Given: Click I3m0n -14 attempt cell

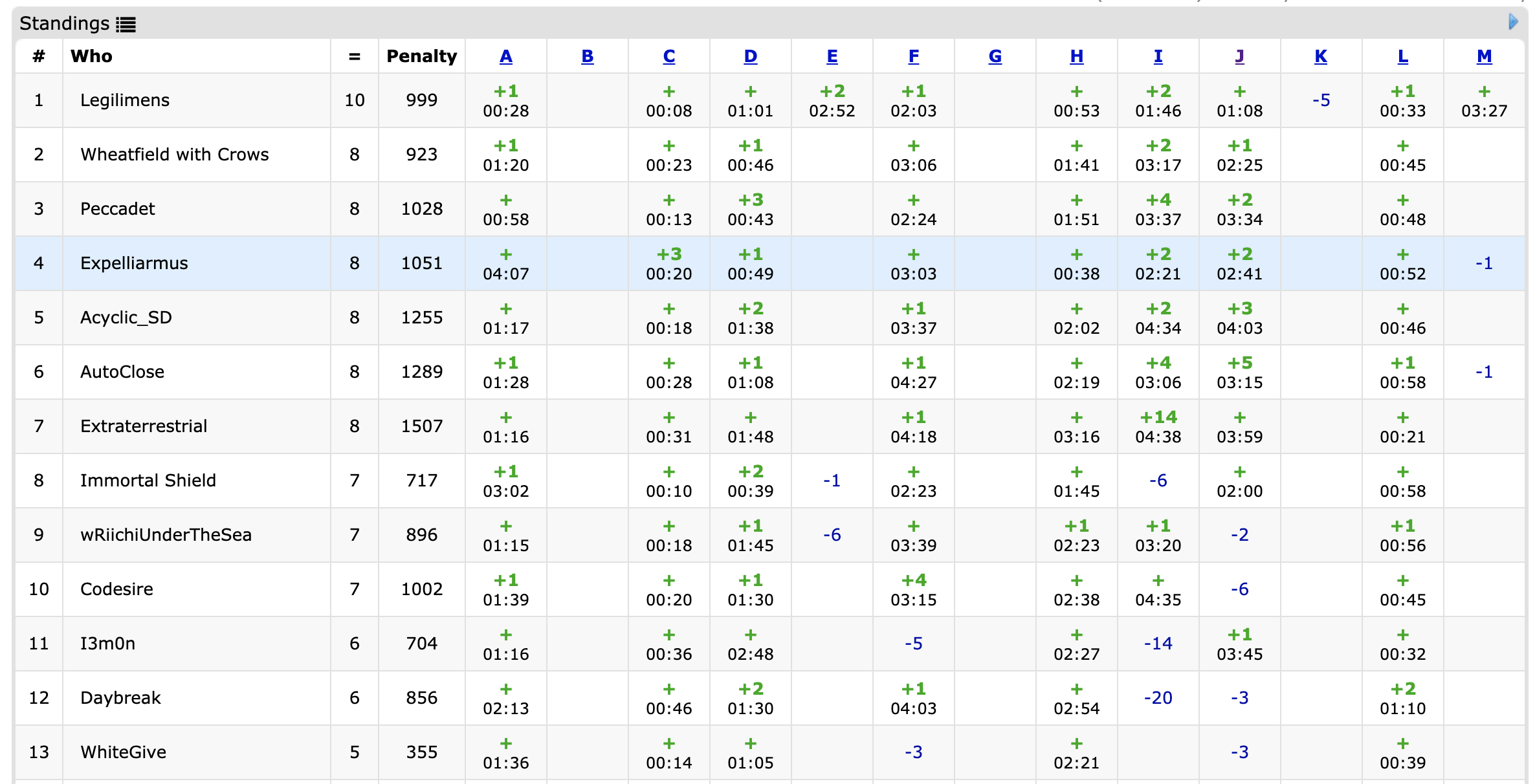Looking at the screenshot, I should pyautogui.click(x=1158, y=644).
